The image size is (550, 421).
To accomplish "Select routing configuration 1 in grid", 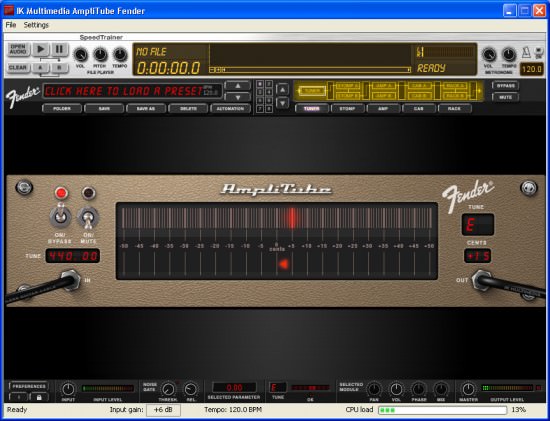I will pyautogui.click(x=260, y=84).
